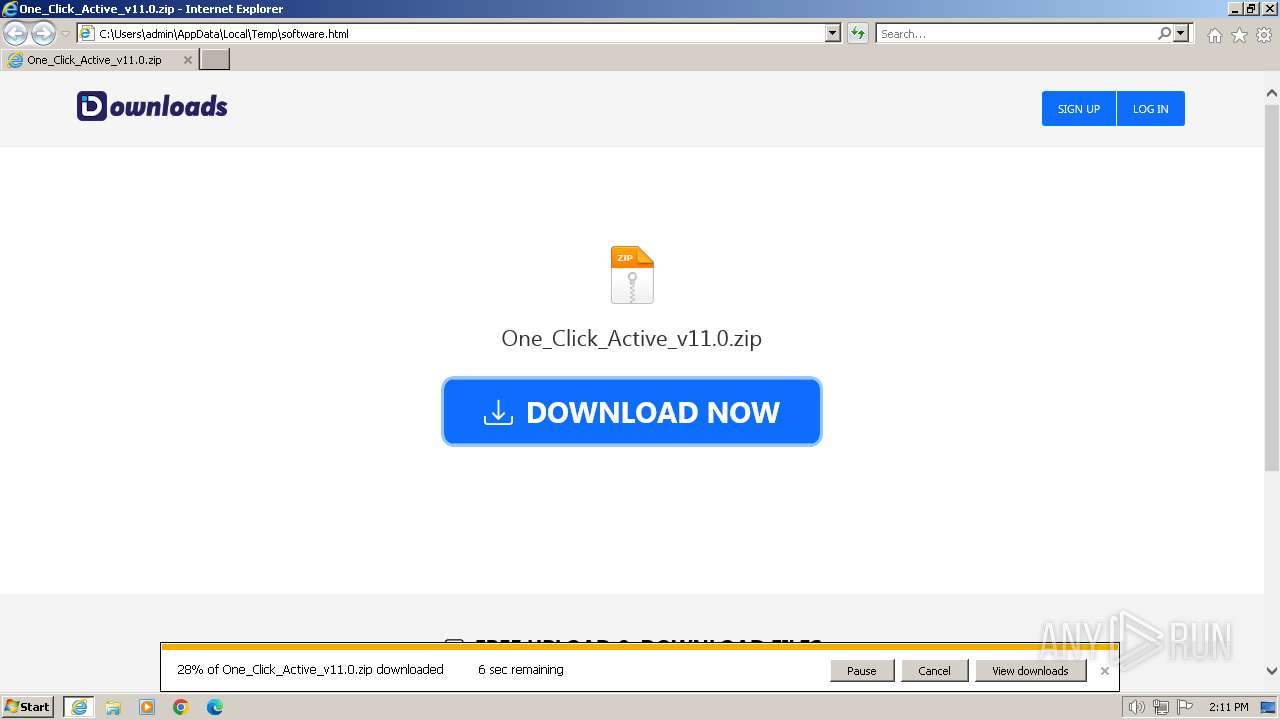Image resolution: width=1280 pixels, height=720 pixels.
Task: Open File Explorer from taskbar
Action: [x=113, y=707]
